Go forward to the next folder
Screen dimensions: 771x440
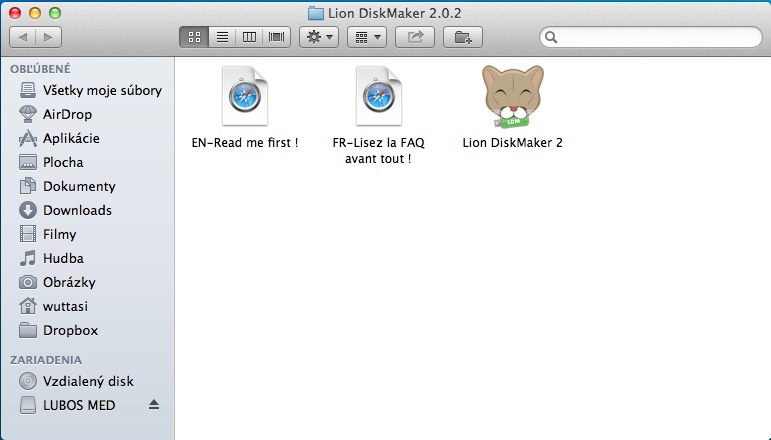tap(48, 37)
